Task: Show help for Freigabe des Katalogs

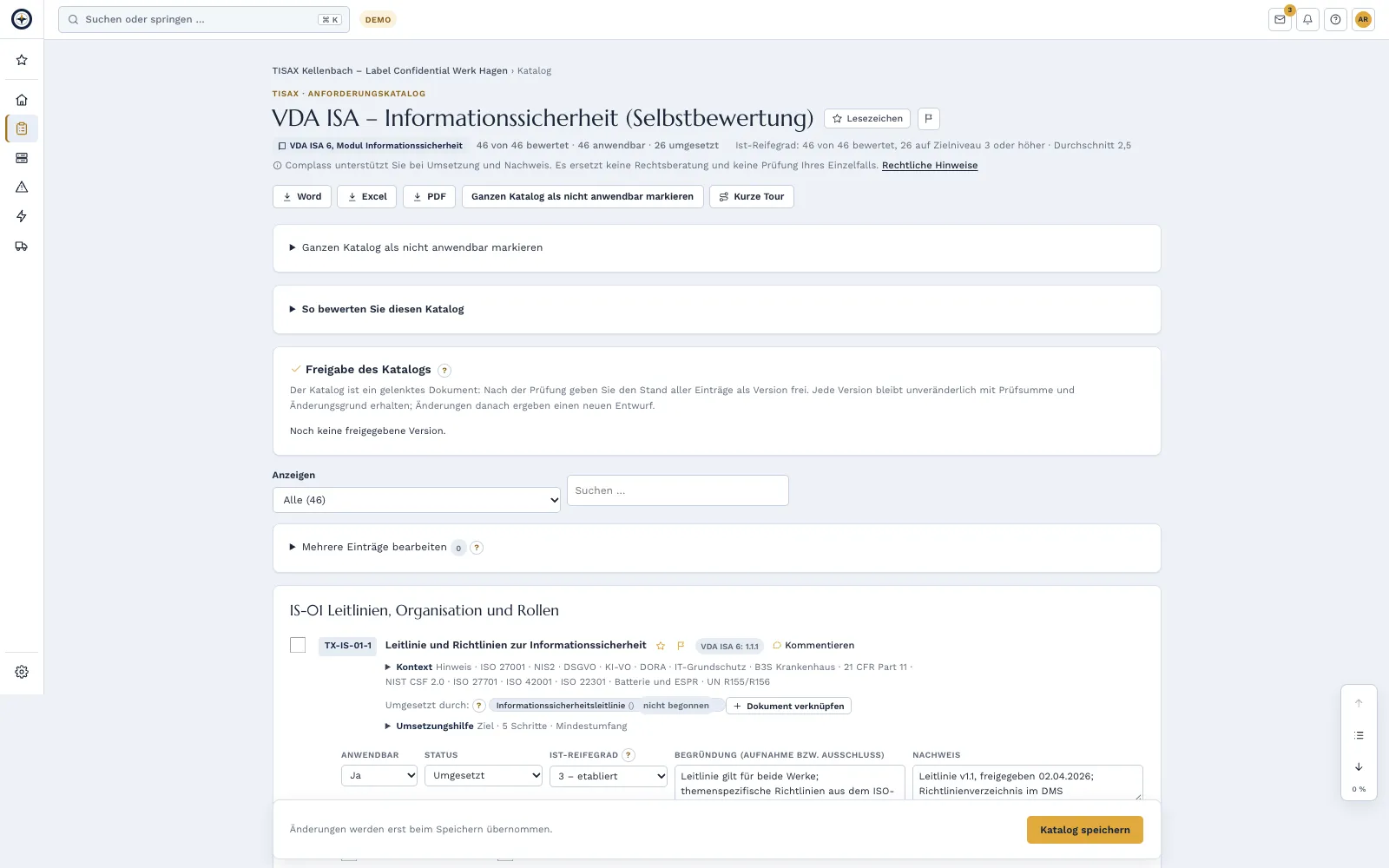Action: click(444, 371)
